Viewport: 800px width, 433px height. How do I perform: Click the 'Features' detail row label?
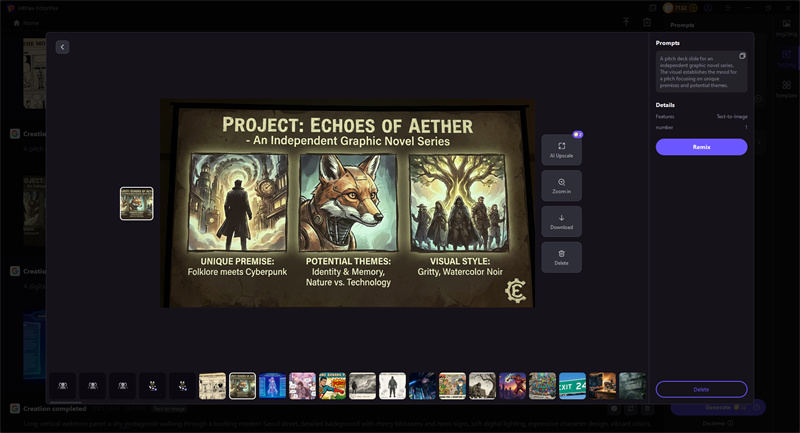pos(665,116)
